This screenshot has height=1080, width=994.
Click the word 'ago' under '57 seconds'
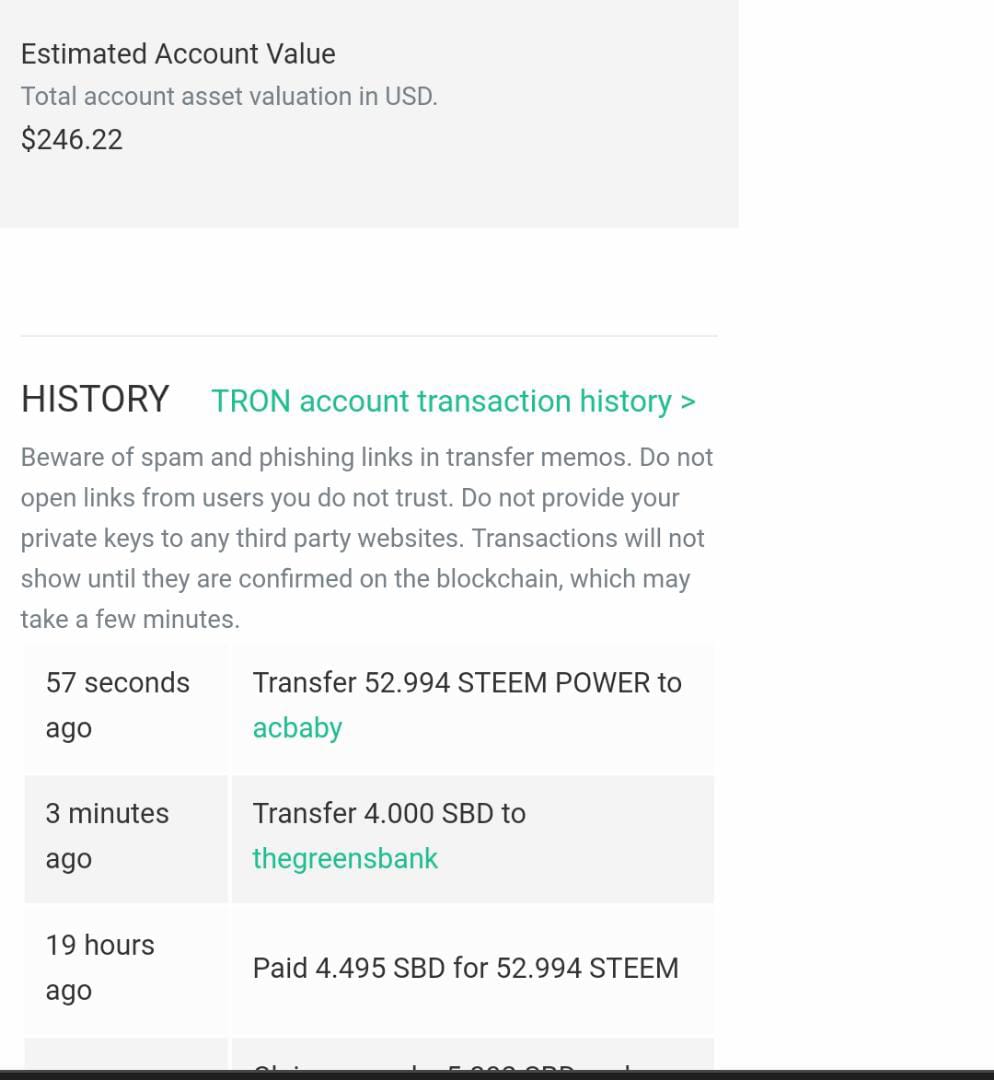pos(68,729)
